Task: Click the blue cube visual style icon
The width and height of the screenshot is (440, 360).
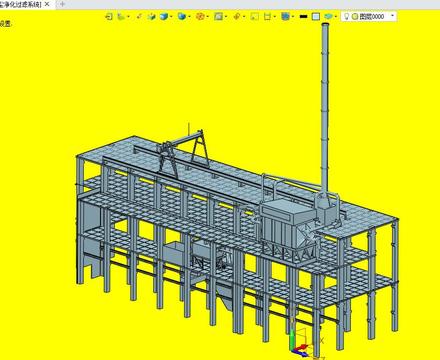Action: 285,16
